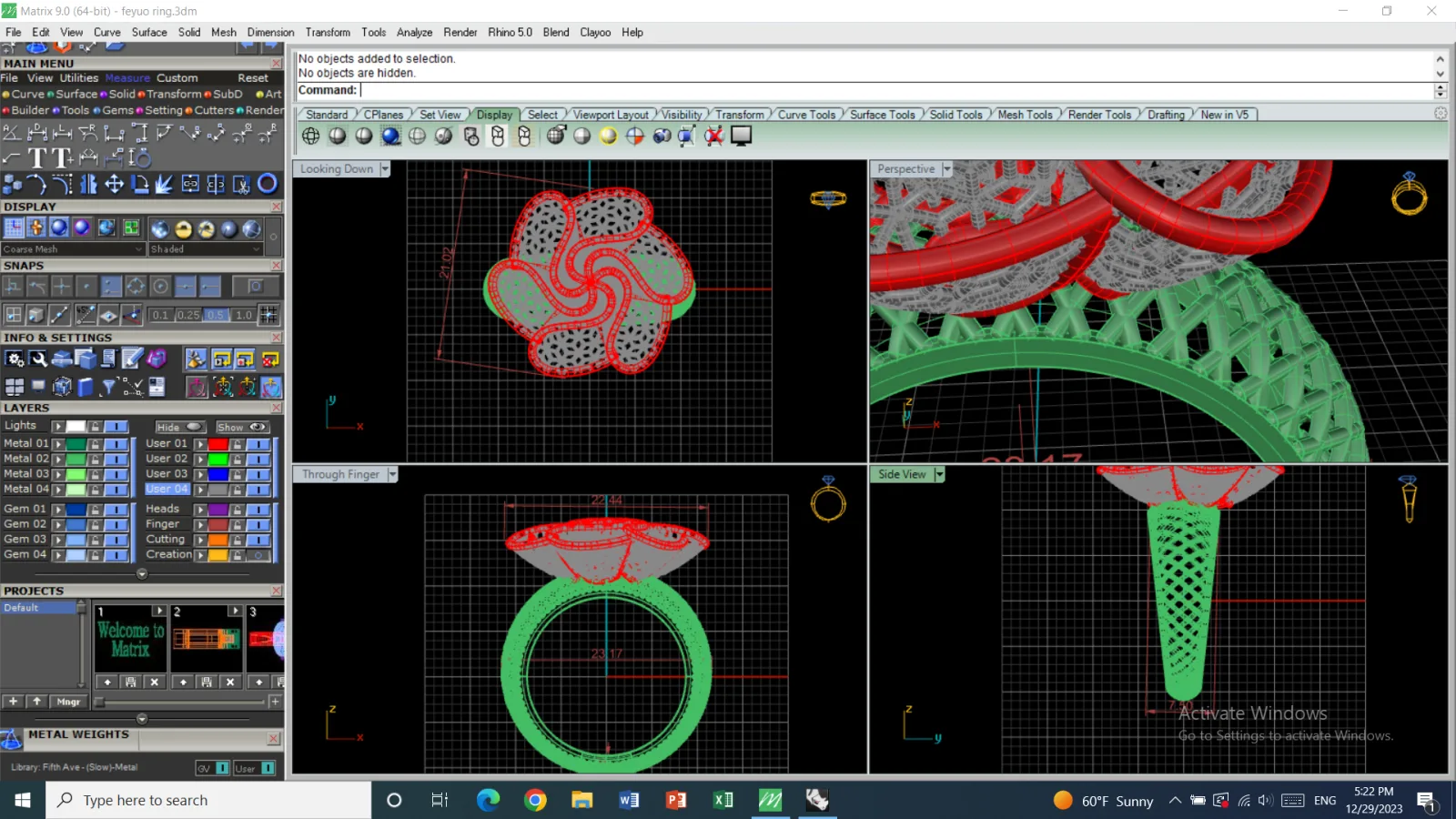The image size is (1456, 819).
Task: Select project thumbnail 2
Action: [x=207, y=639]
